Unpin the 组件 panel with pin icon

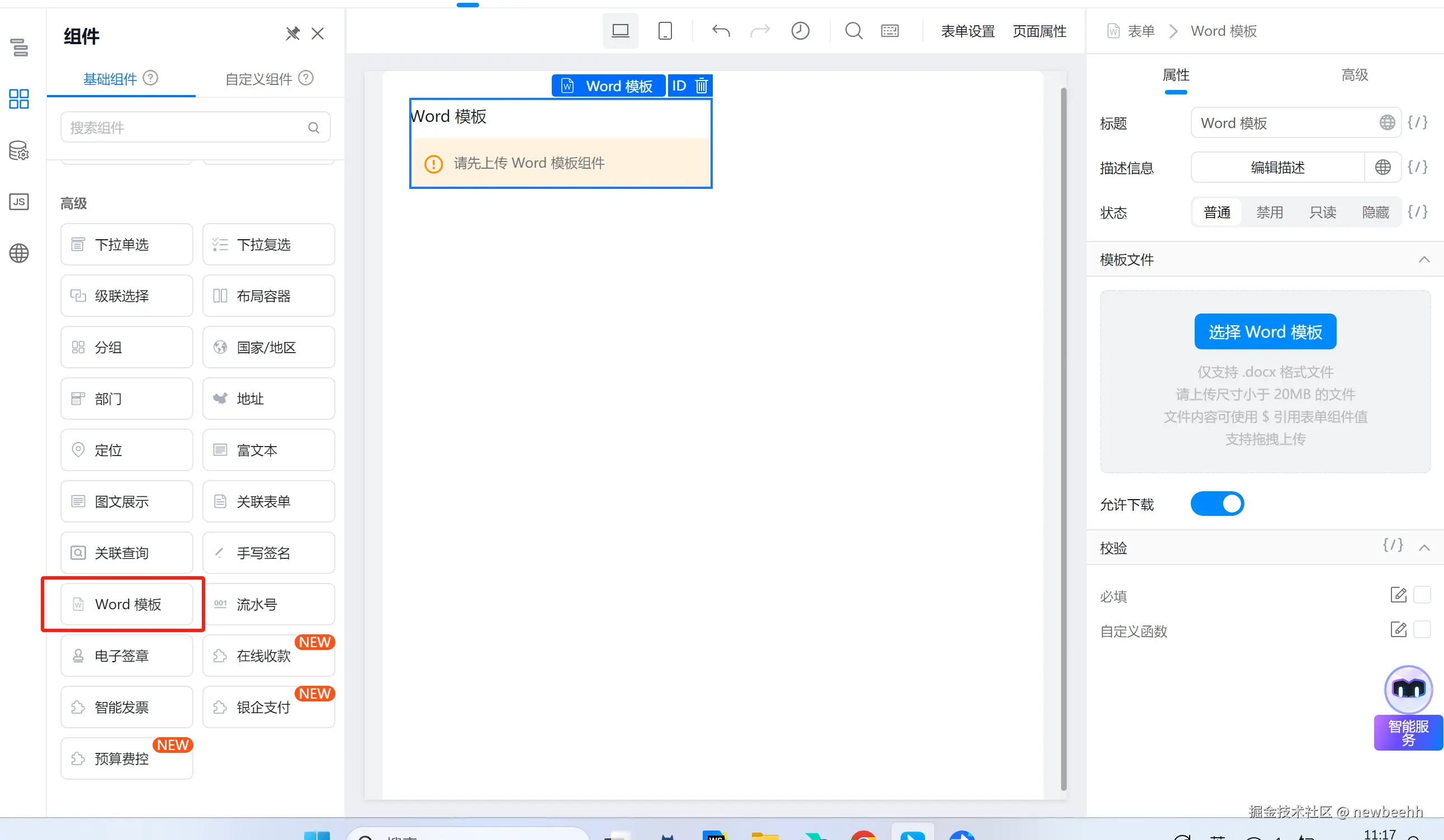click(292, 34)
